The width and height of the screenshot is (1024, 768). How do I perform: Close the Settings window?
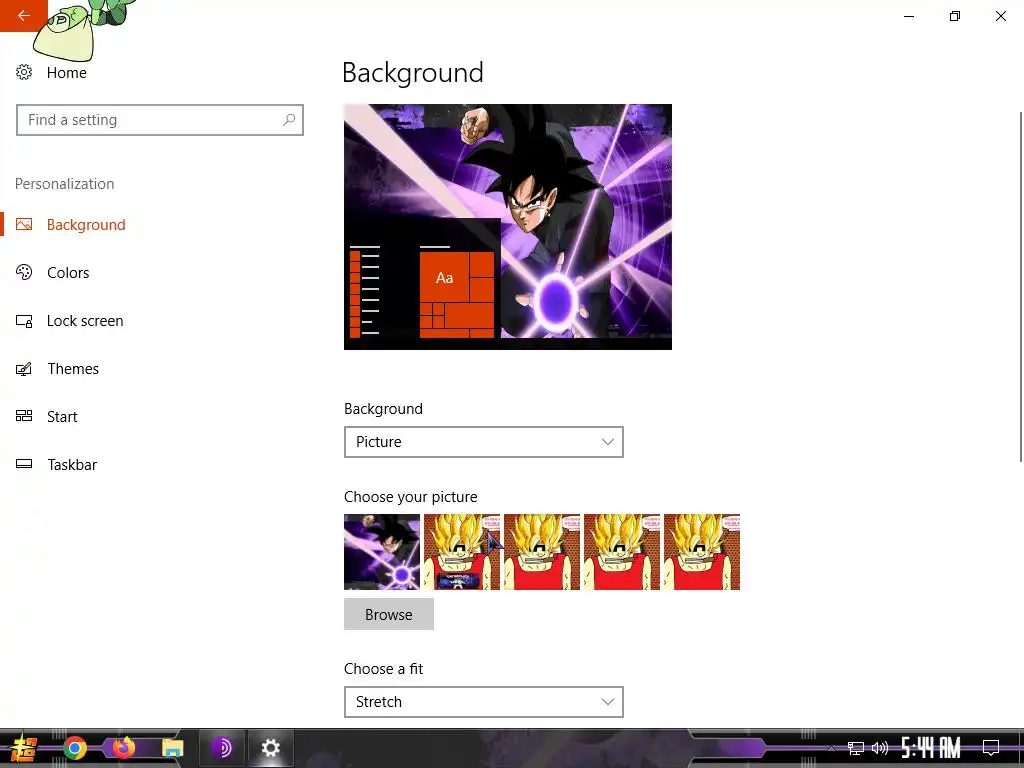[x=1000, y=16]
